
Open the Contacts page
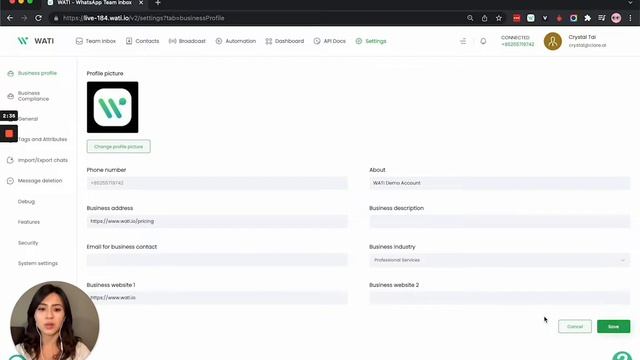tap(142, 41)
